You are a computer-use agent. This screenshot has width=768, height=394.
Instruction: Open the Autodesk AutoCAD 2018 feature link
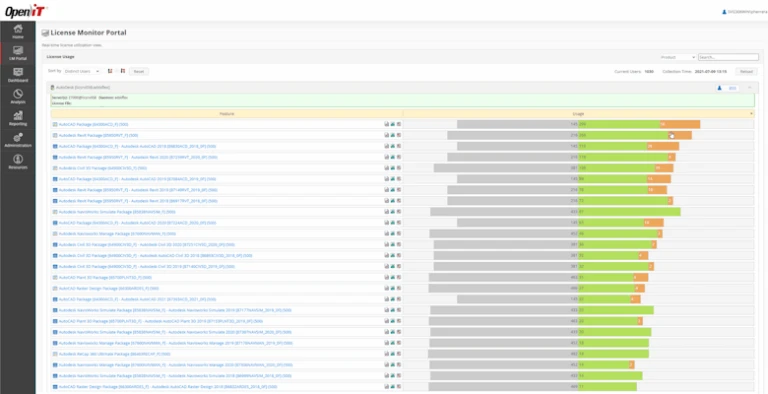[x=137, y=147]
